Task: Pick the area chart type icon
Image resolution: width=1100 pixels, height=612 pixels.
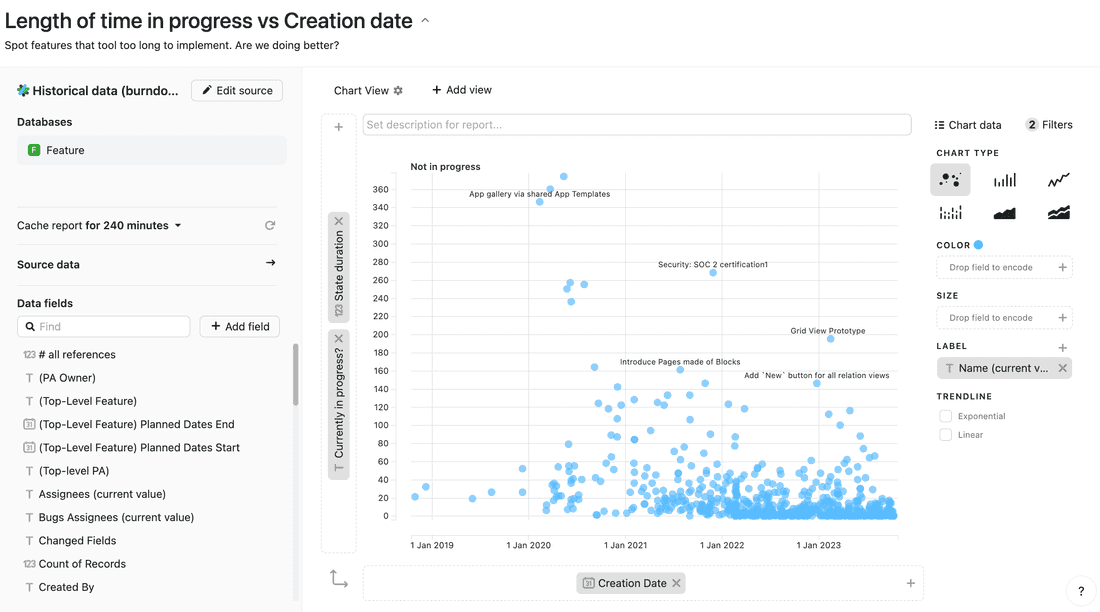Action: coord(1004,213)
